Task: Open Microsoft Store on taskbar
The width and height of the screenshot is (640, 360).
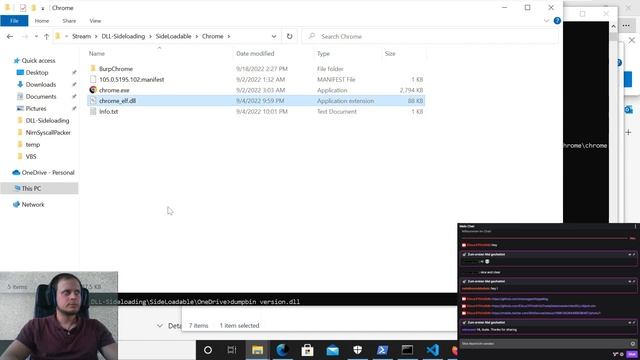Action: [x=307, y=350]
